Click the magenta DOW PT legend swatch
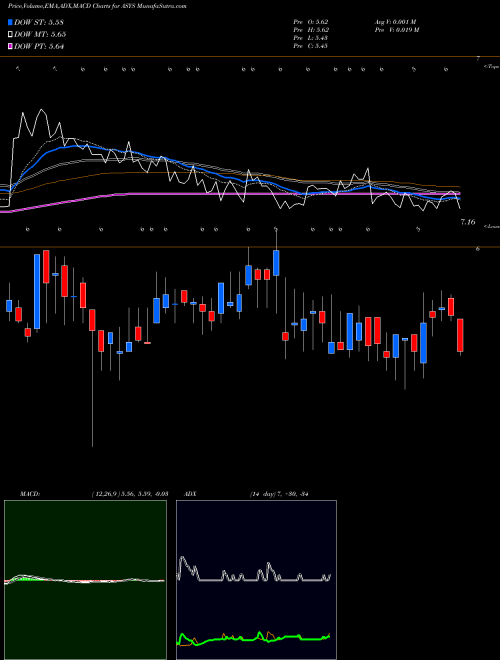The height and width of the screenshot is (660, 500). point(10,46)
